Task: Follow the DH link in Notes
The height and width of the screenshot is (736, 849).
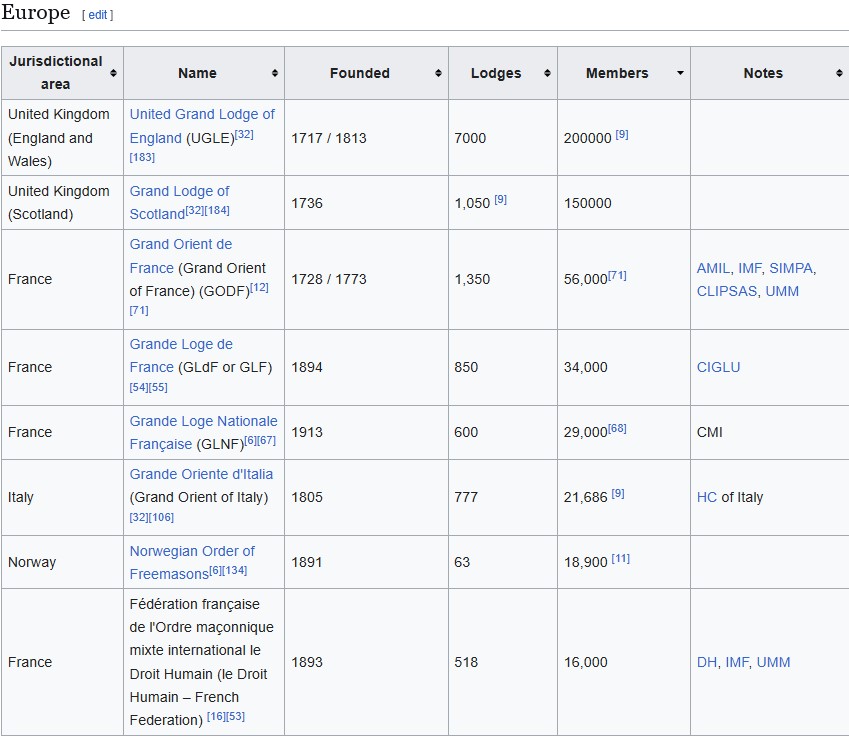Action: pyautogui.click(x=707, y=662)
